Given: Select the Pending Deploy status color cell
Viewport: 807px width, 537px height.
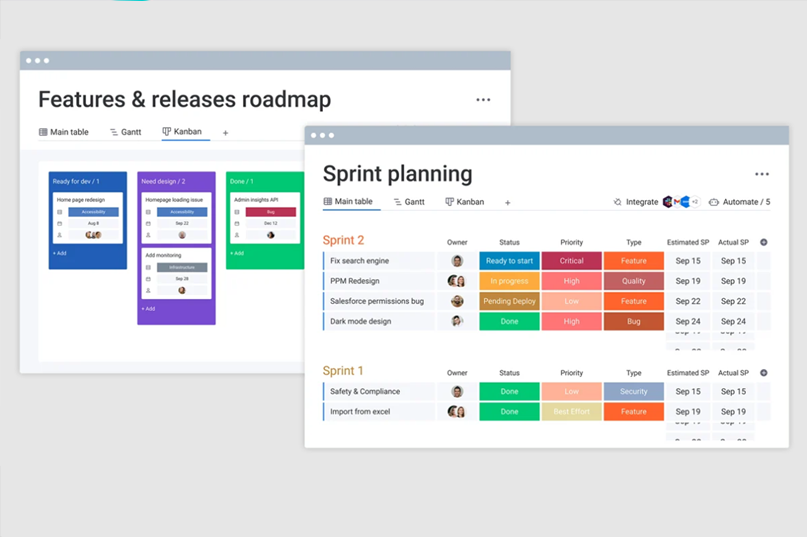Looking at the screenshot, I should [x=510, y=301].
